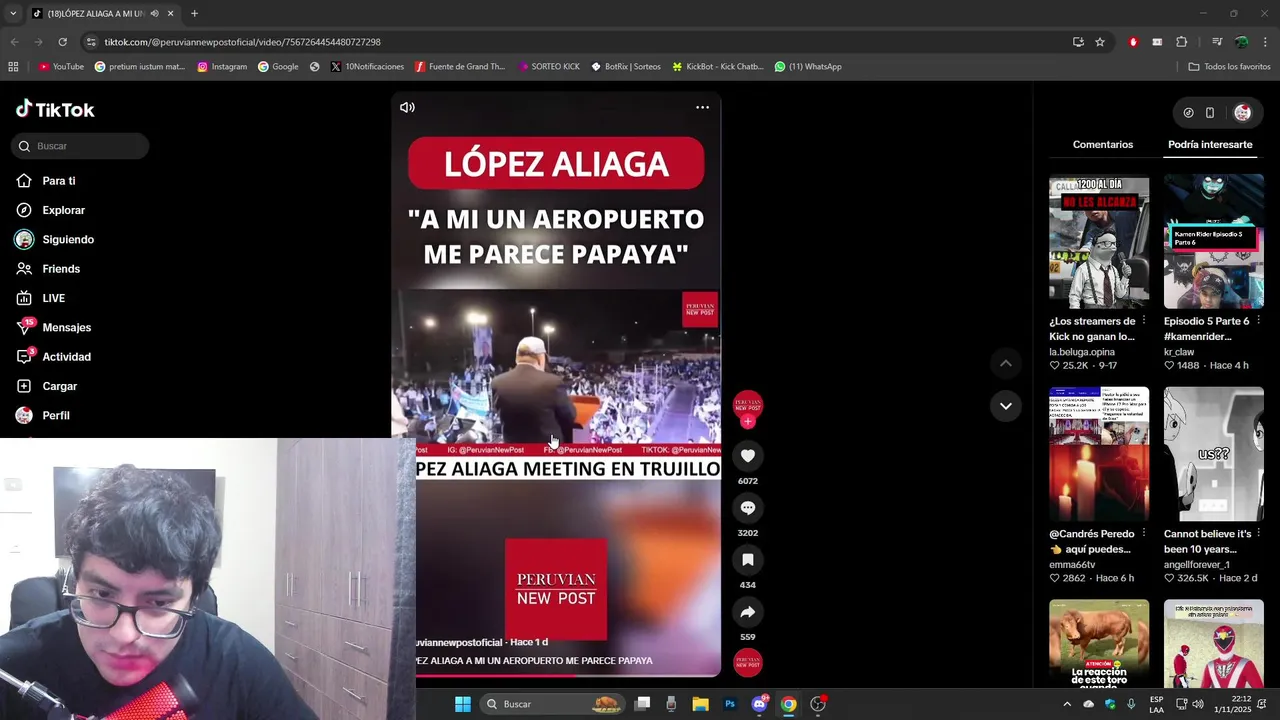
Task: Open the coin icon in top right
Action: click(1188, 113)
